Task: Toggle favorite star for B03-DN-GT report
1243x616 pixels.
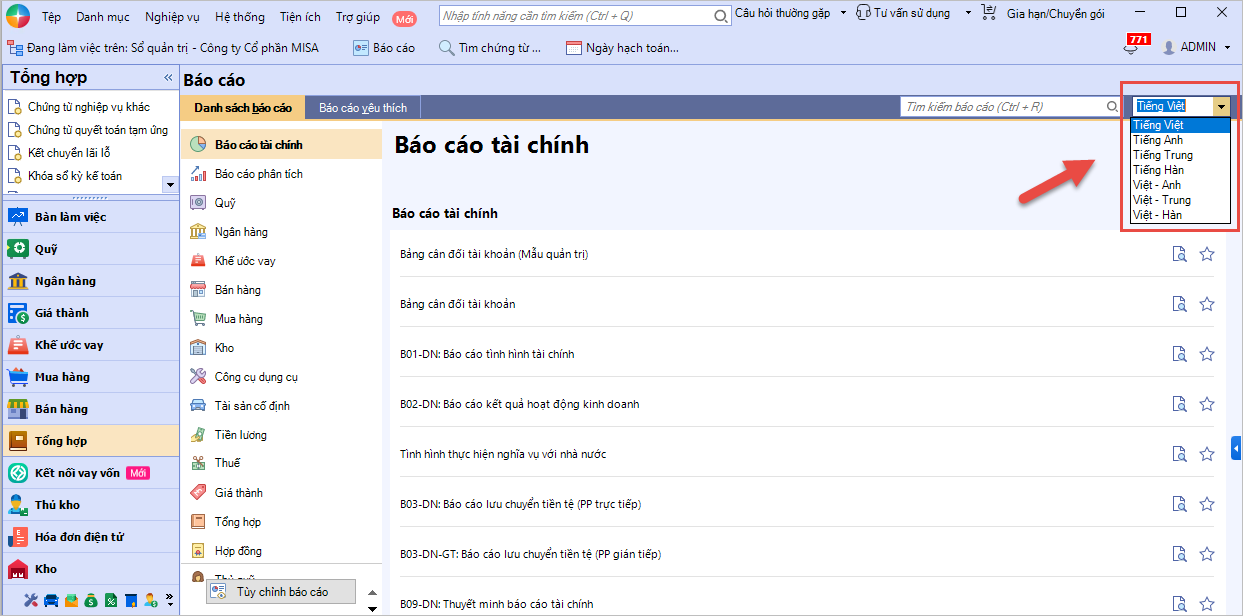Action: pyautogui.click(x=1207, y=554)
